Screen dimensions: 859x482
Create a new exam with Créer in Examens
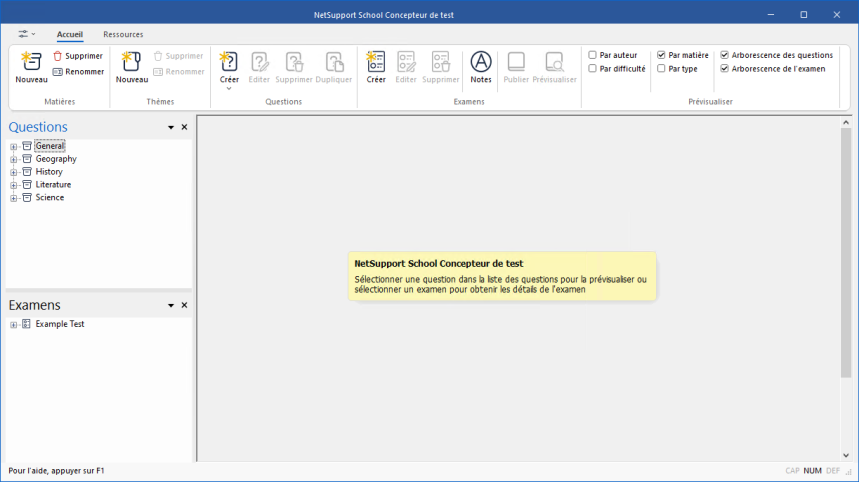click(376, 67)
